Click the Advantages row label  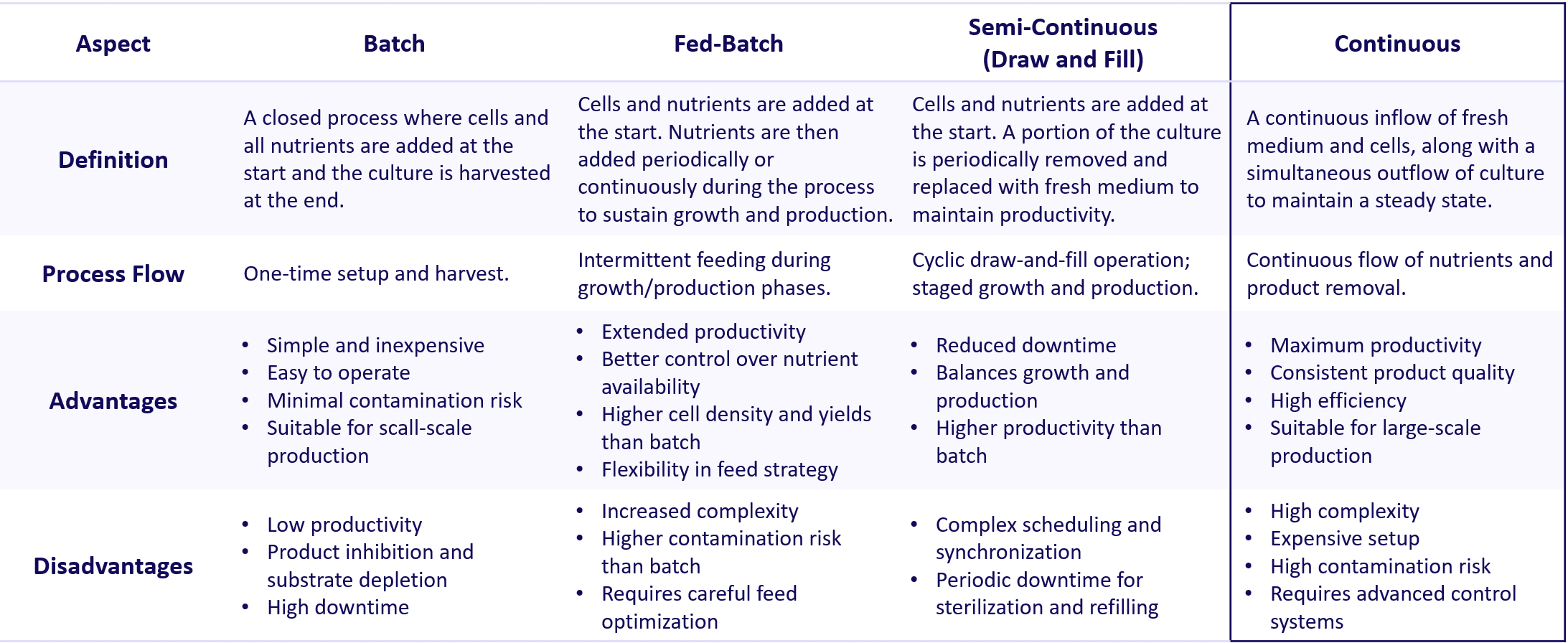113,400
